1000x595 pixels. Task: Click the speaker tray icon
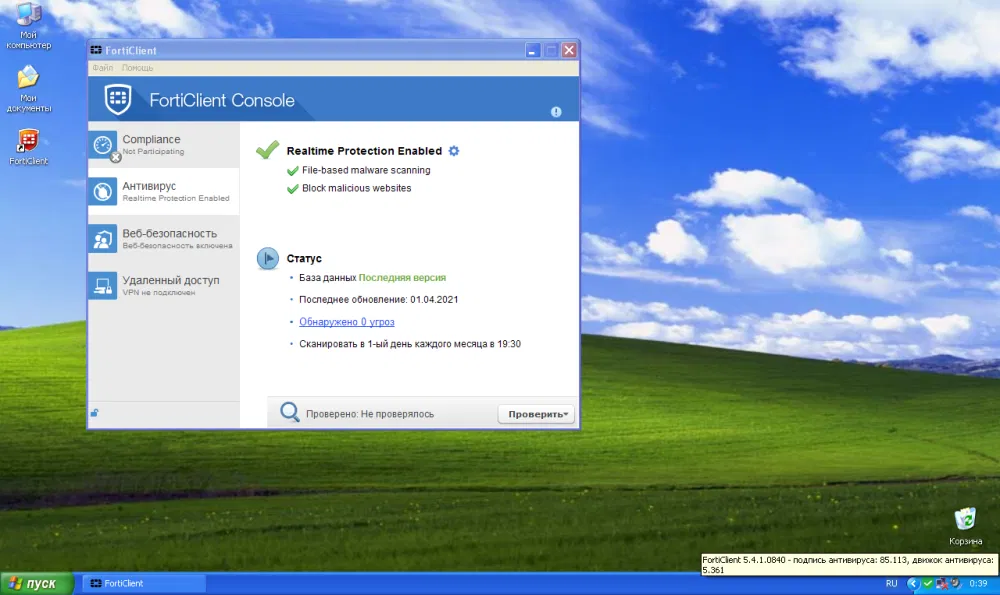tap(955, 584)
